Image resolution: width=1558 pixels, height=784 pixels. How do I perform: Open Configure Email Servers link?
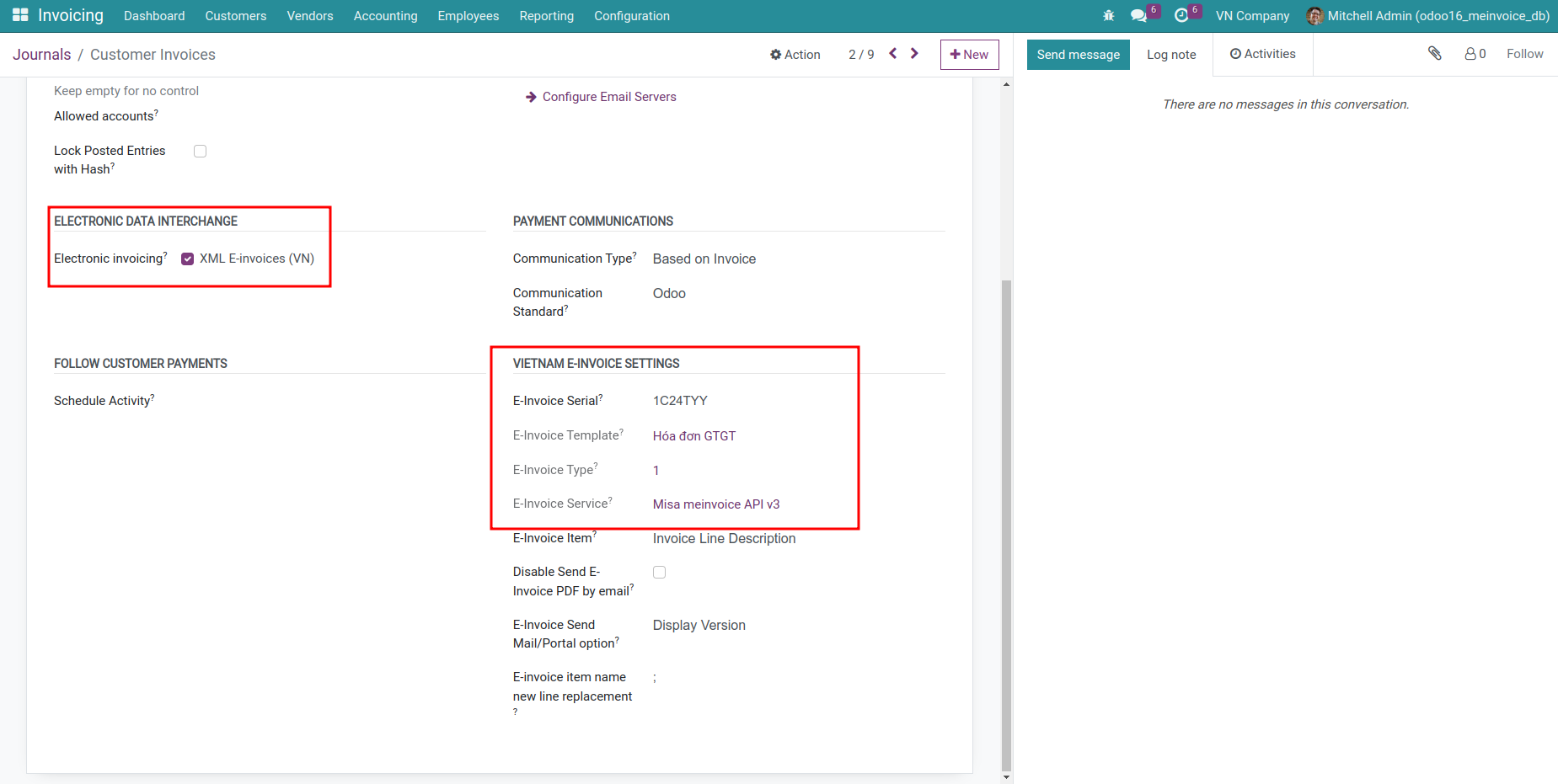pyautogui.click(x=608, y=96)
